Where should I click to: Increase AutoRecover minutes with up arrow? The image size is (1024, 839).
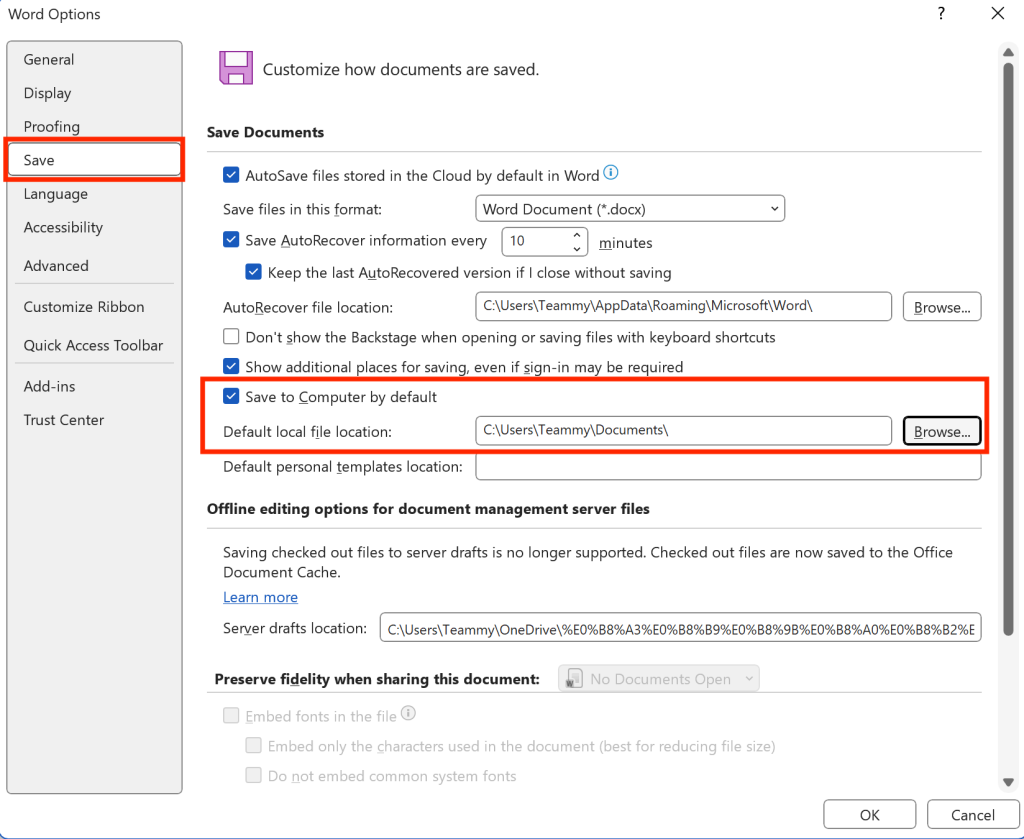(x=577, y=235)
